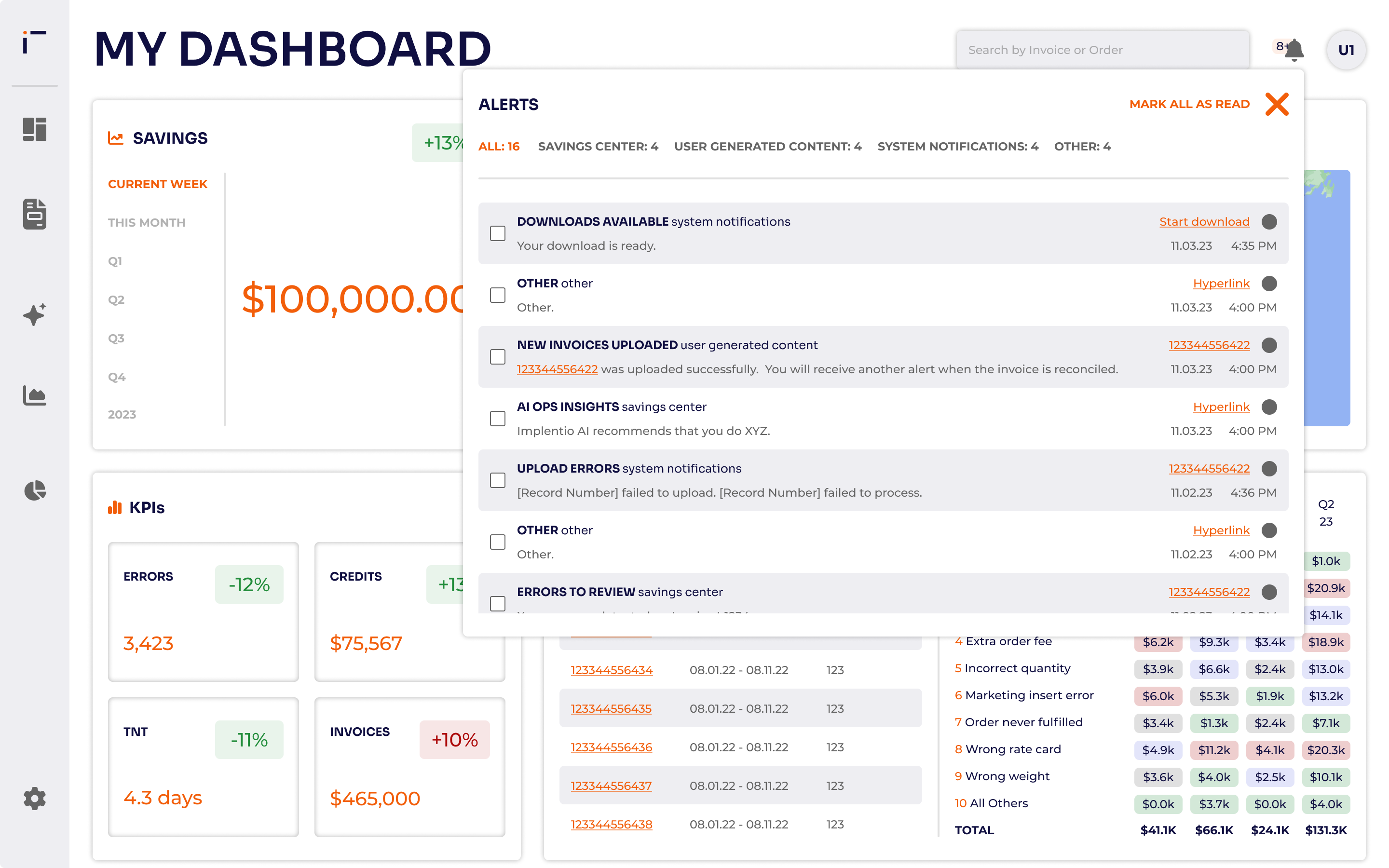Open the pie chart reports sidebar icon
1389x868 pixels.
pyautogui.click(x=34, y=490)
